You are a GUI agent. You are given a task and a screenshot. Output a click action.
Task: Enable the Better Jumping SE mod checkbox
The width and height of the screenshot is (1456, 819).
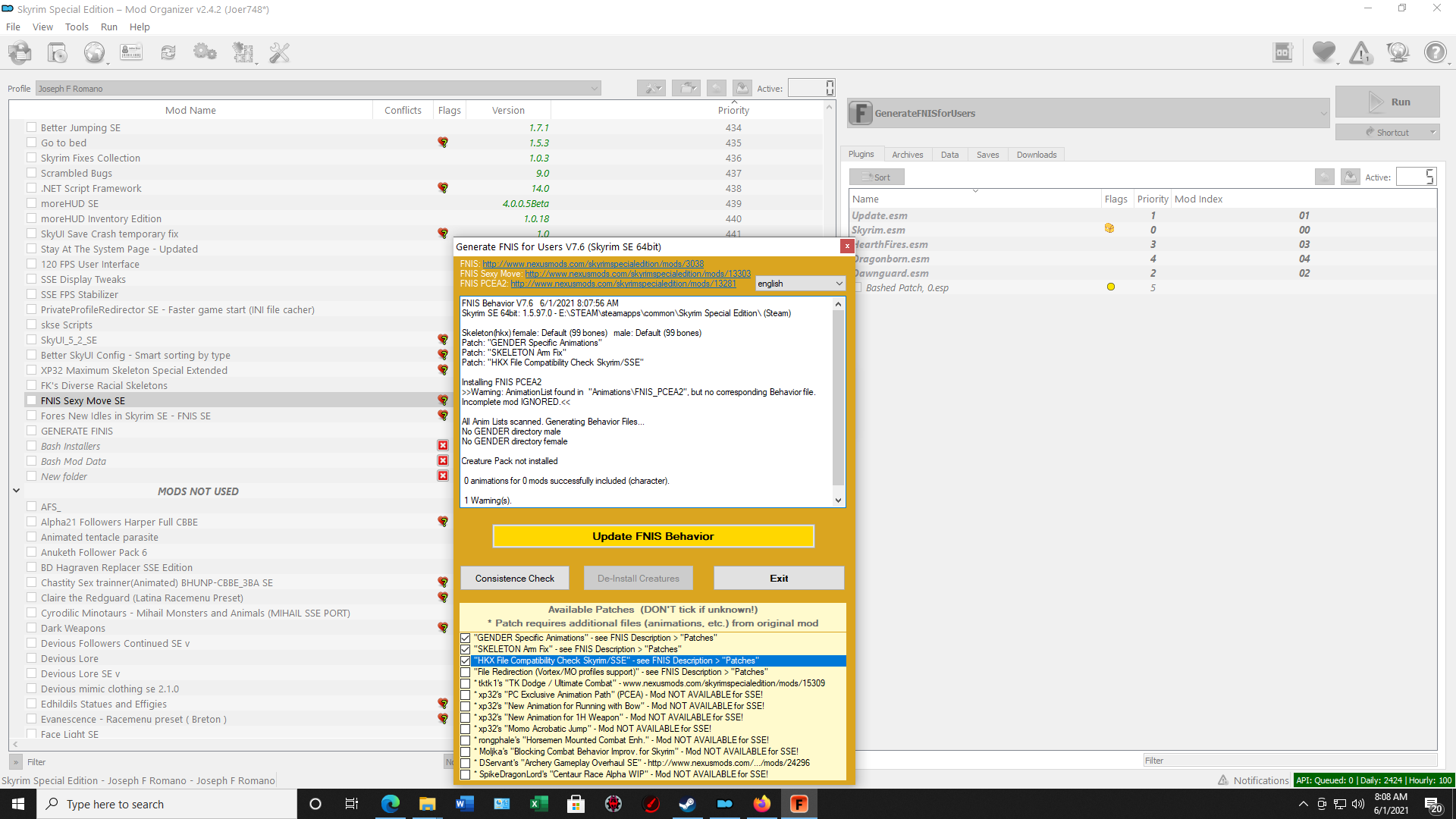(x=31, y=127)
